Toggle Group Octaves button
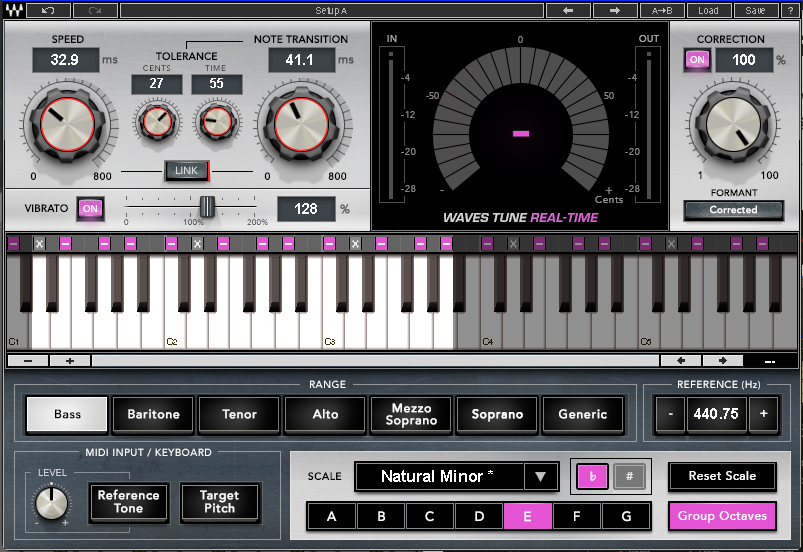The image size is (803, 552). 722,516
